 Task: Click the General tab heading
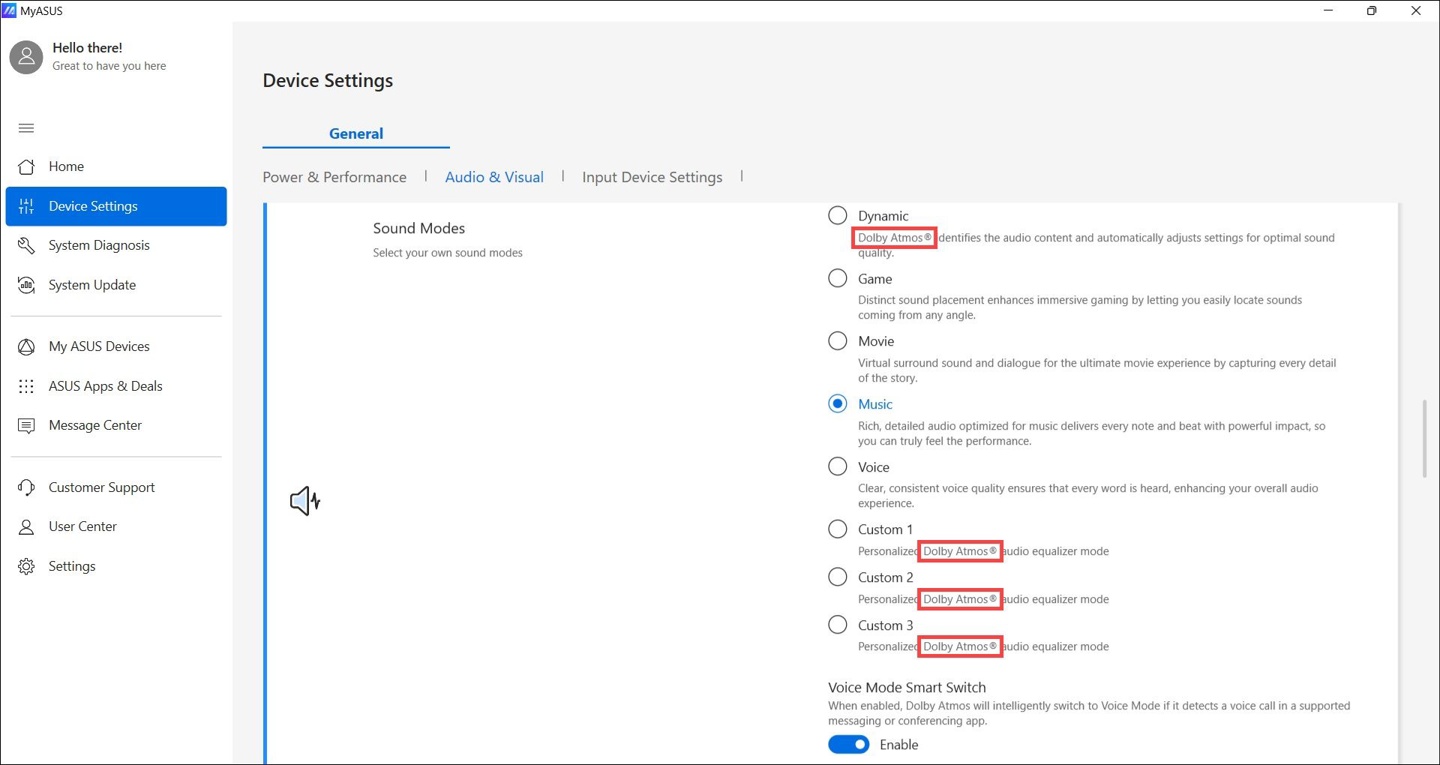pyautogui.click(x=356, y=134)
